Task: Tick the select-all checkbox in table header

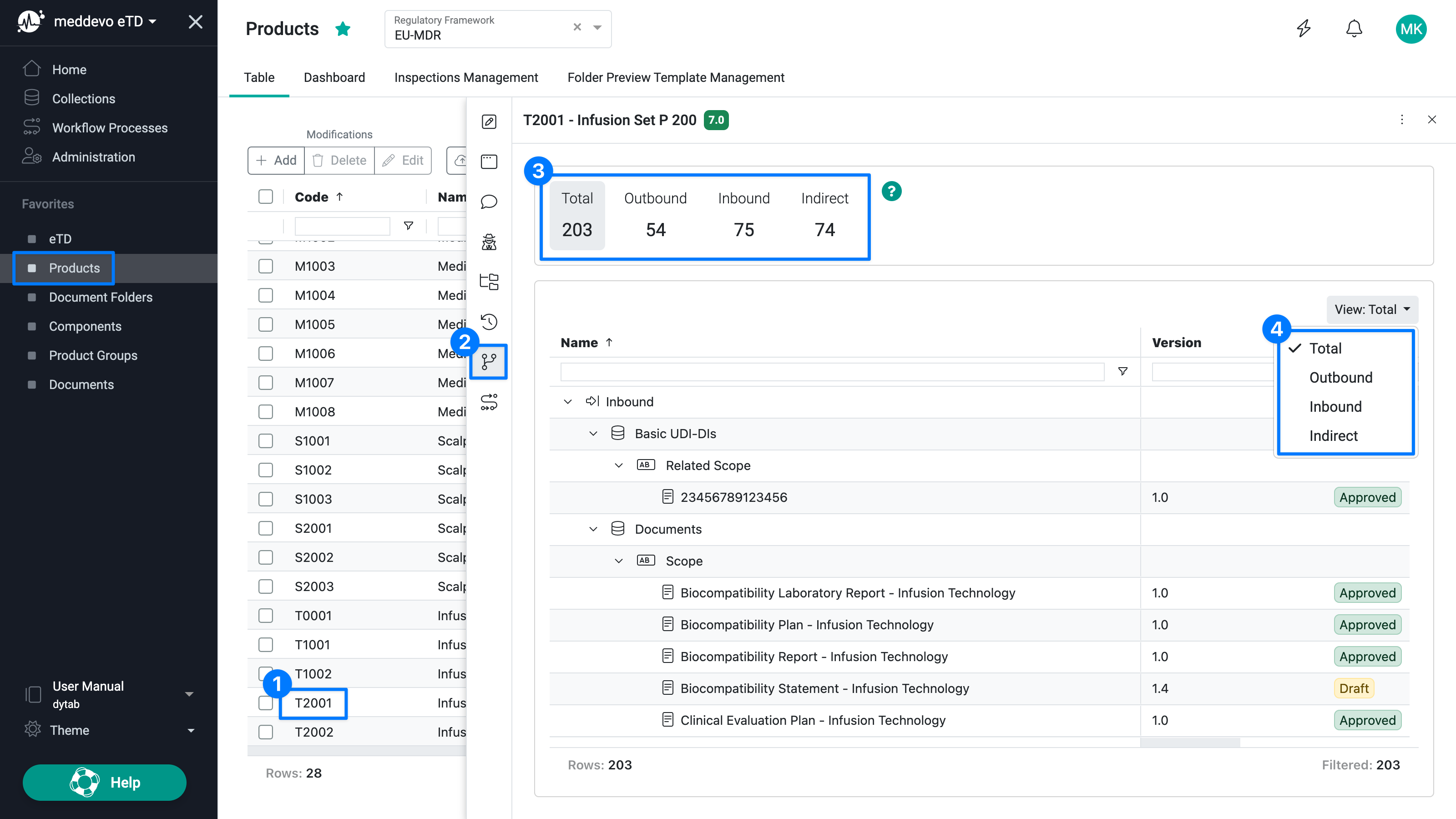Action: click(266, 196)
